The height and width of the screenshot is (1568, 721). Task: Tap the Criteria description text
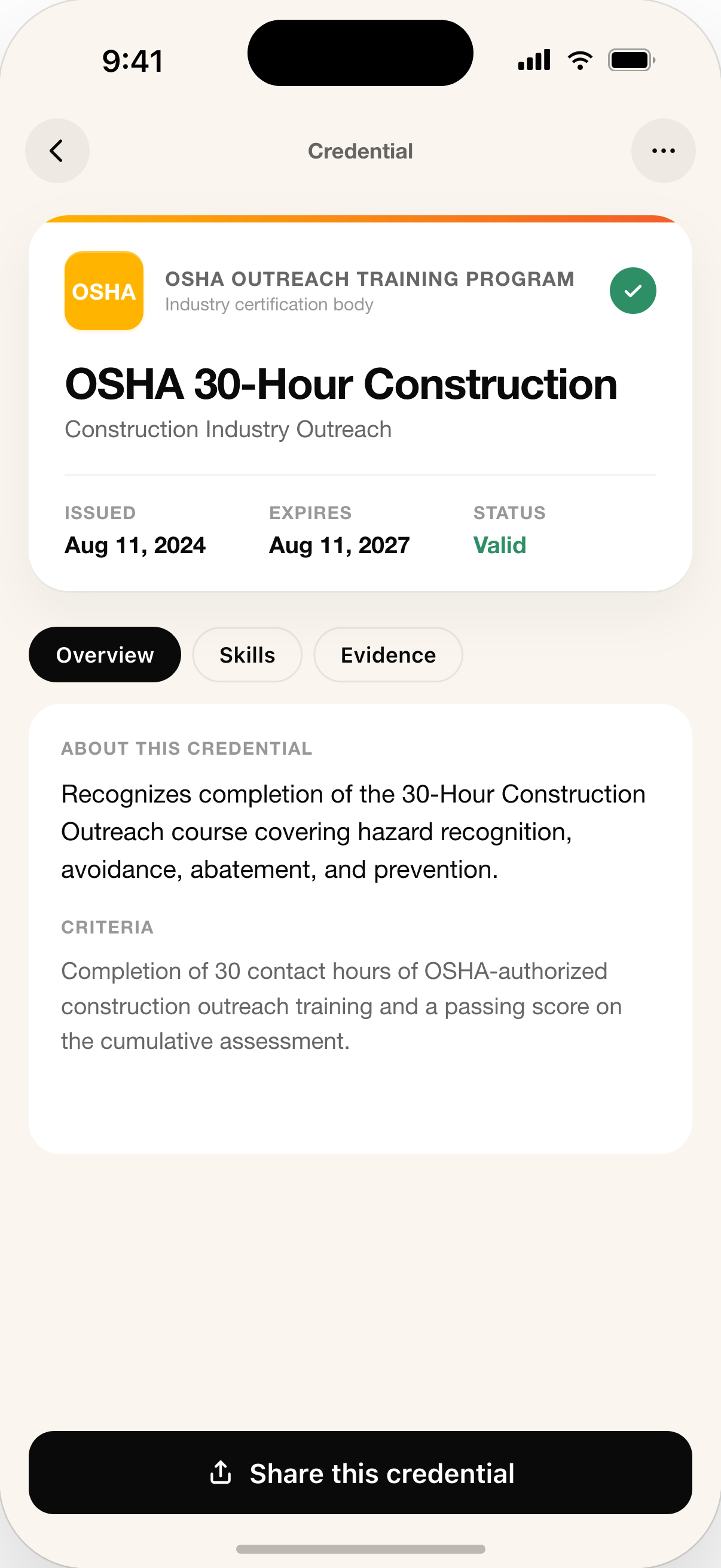(341, 1006)
